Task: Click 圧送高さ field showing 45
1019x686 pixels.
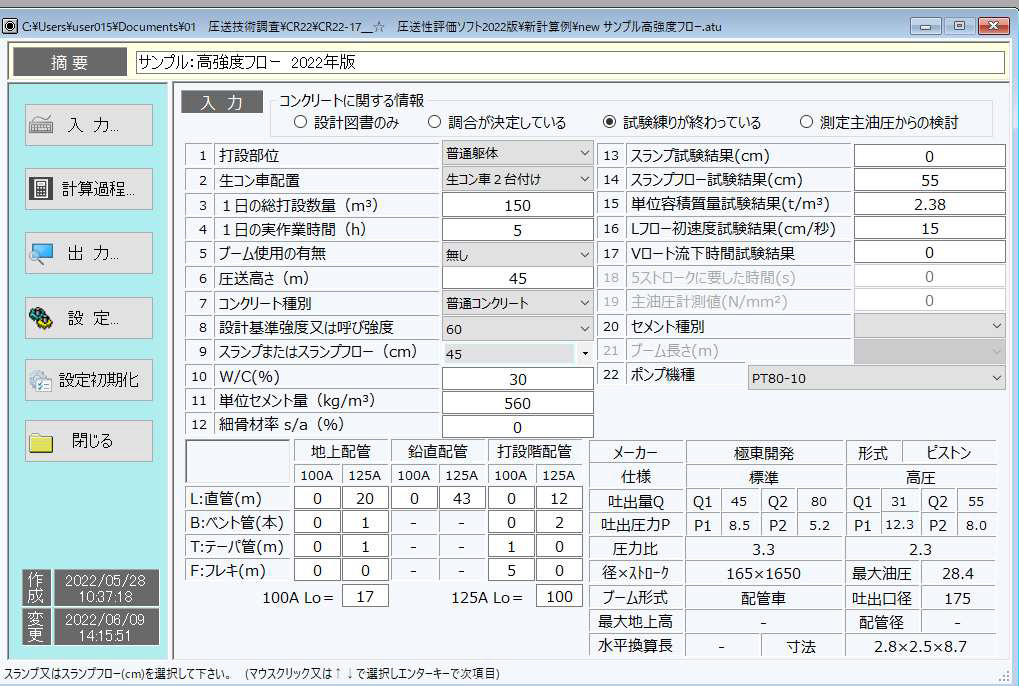Action: click(517, 279)
